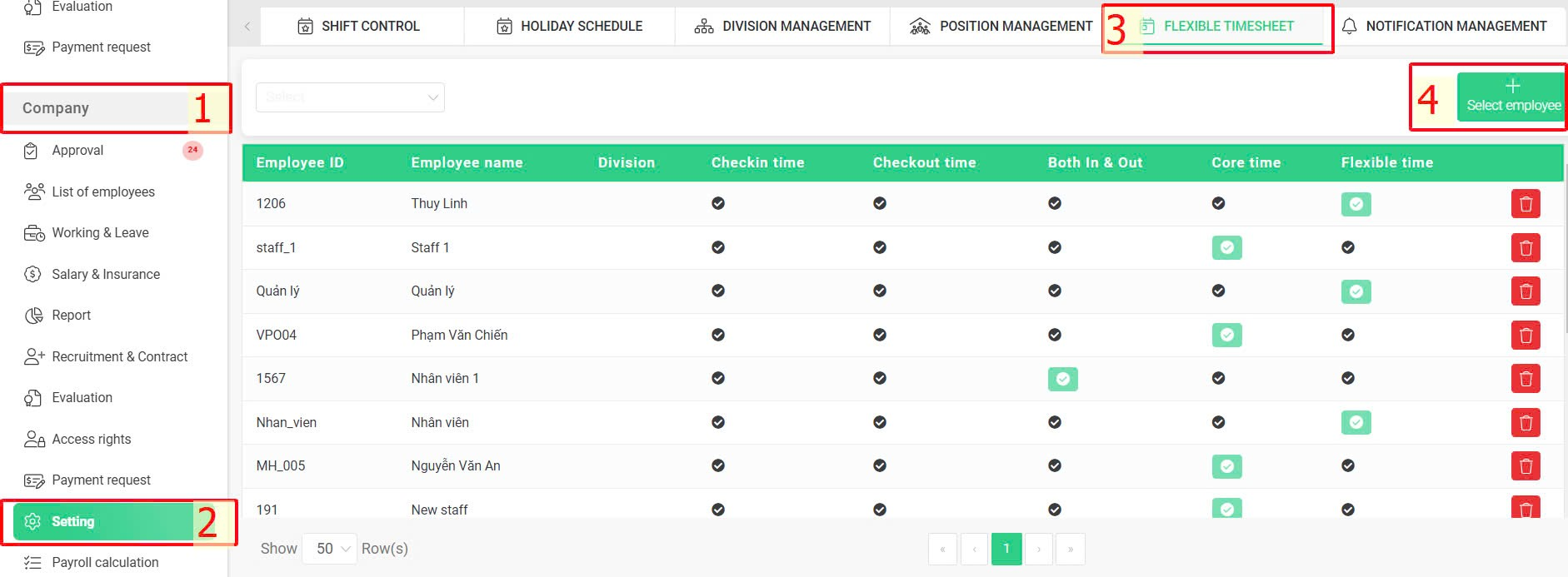Delete the Thuy Linh row

pos(1526,204)
